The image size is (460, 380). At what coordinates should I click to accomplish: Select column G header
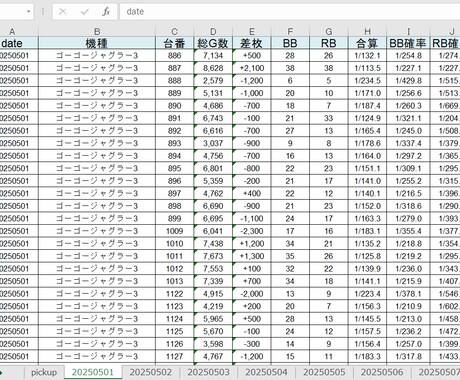click(x=329, y=32)
